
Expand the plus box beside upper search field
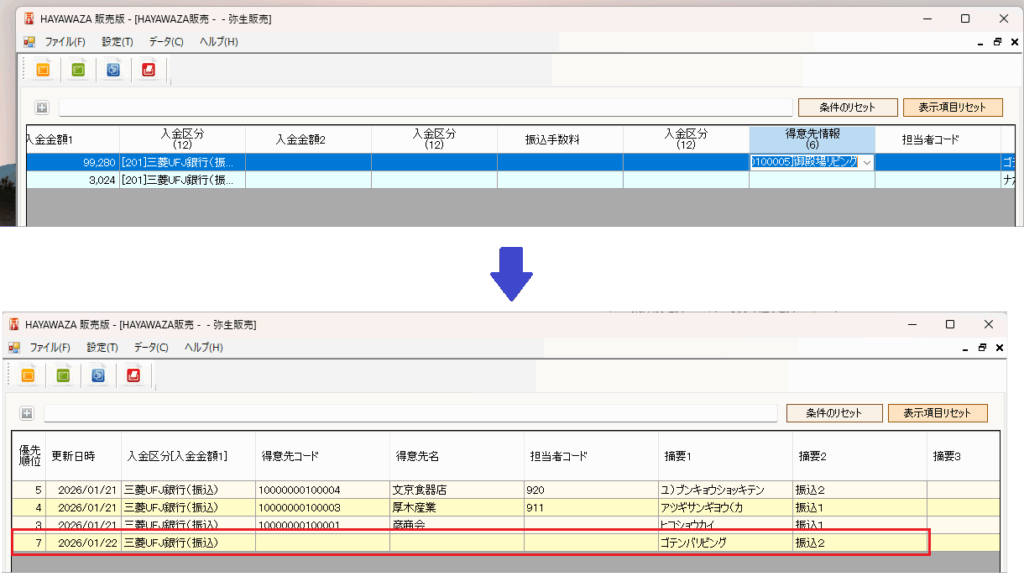coord(42,108)
